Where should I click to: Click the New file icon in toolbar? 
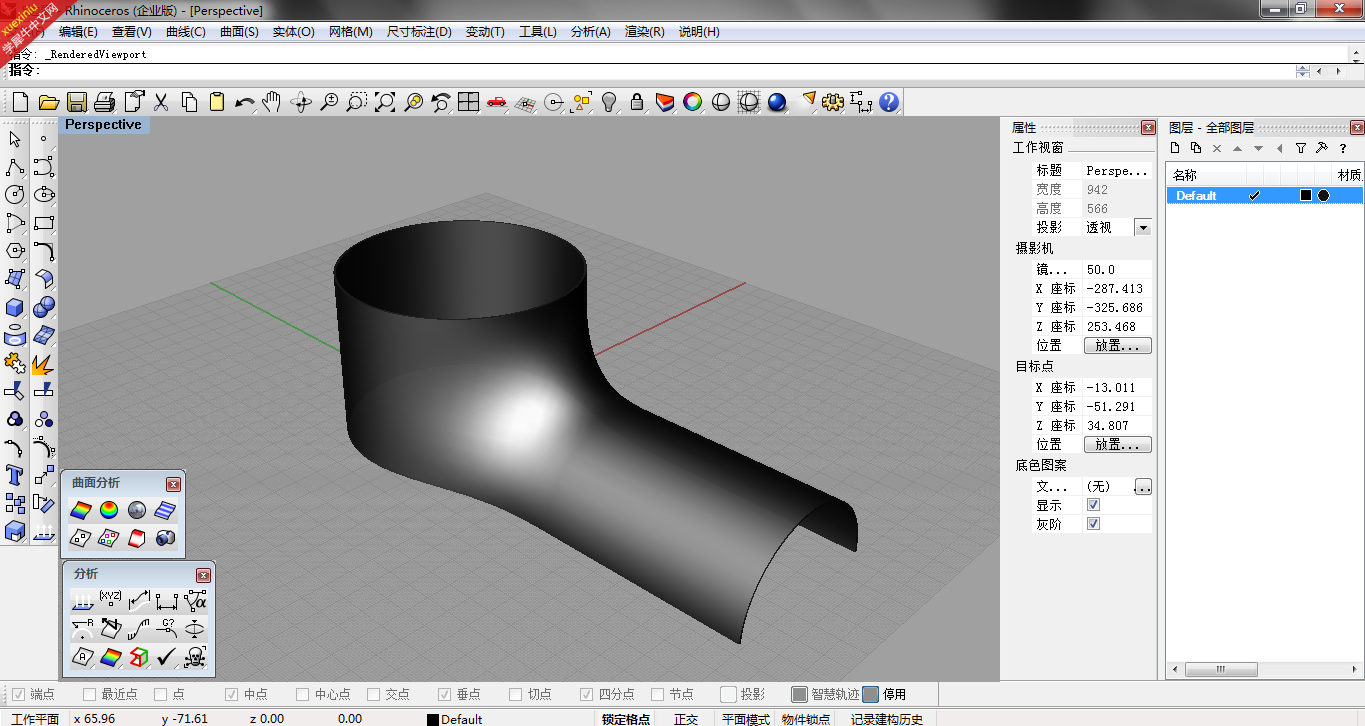point(20,102)
